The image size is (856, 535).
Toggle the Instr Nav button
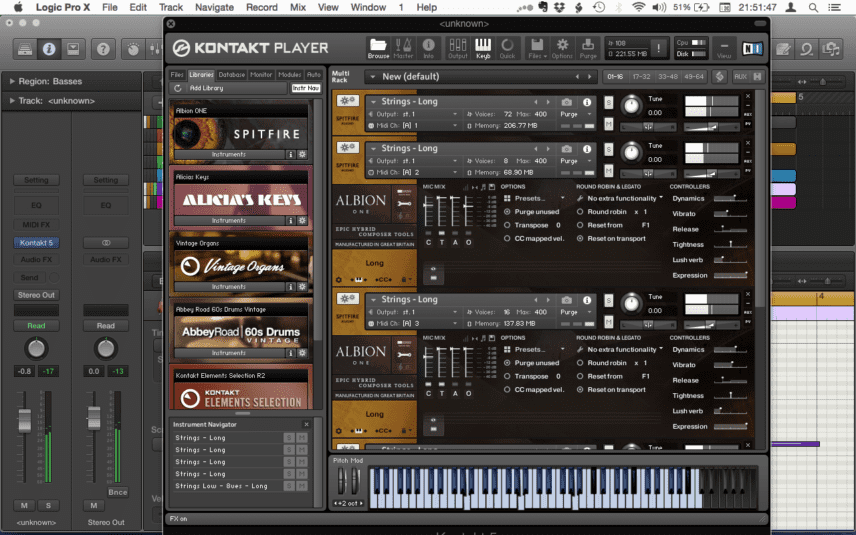coord(306,88)
